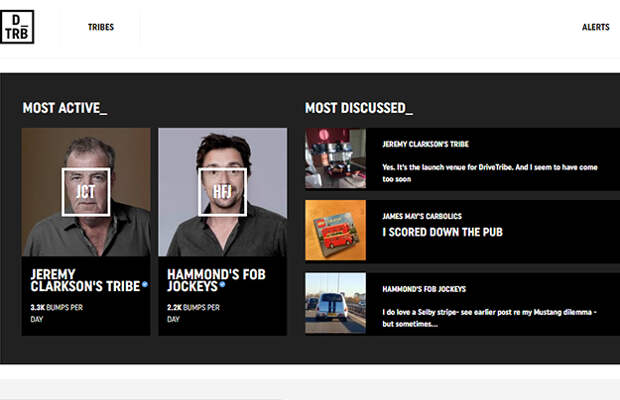Click Hammond's Fob Jockeys label in Most Discussed

pos(424,289)
